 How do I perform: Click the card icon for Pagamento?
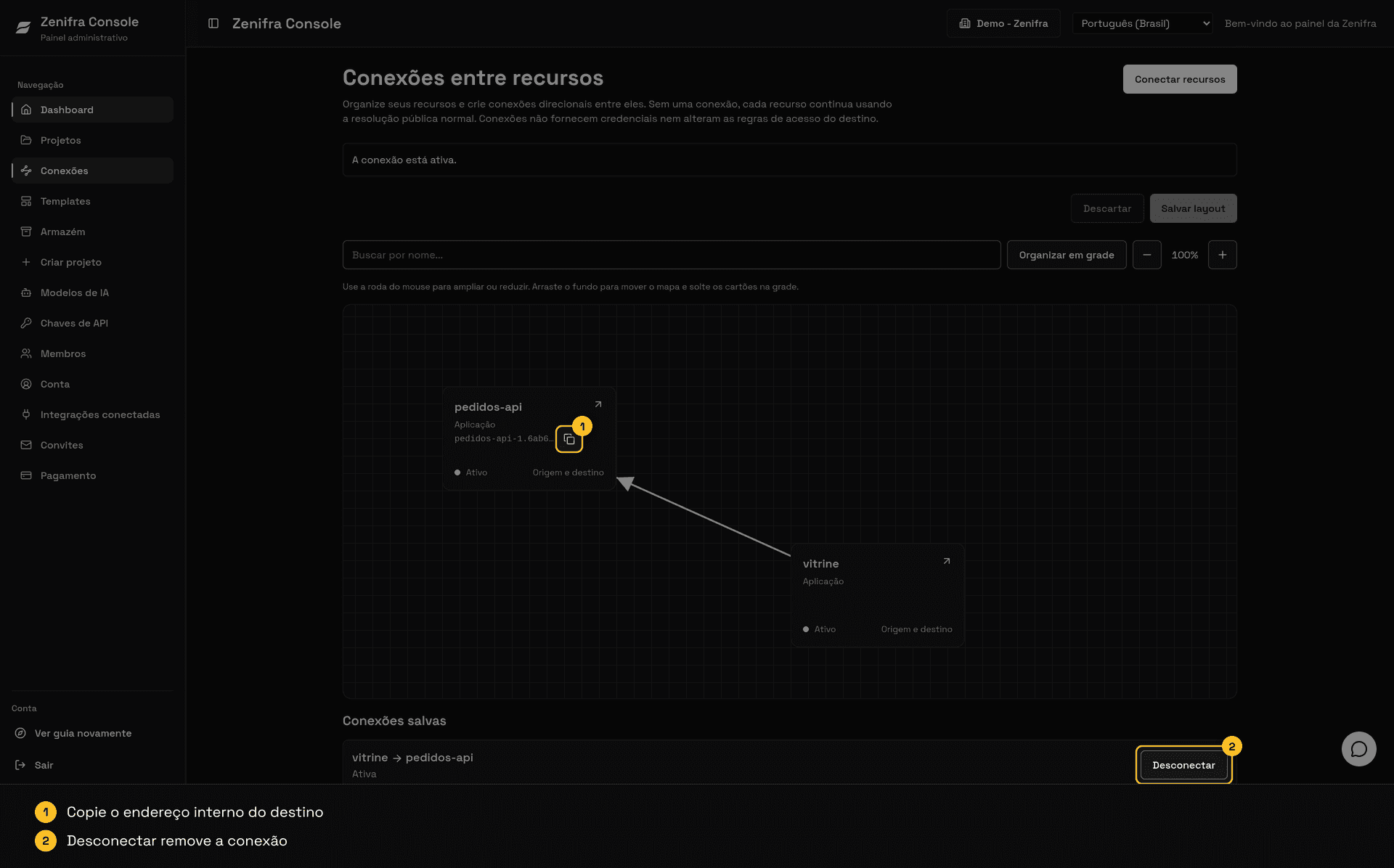pos(26,475)
